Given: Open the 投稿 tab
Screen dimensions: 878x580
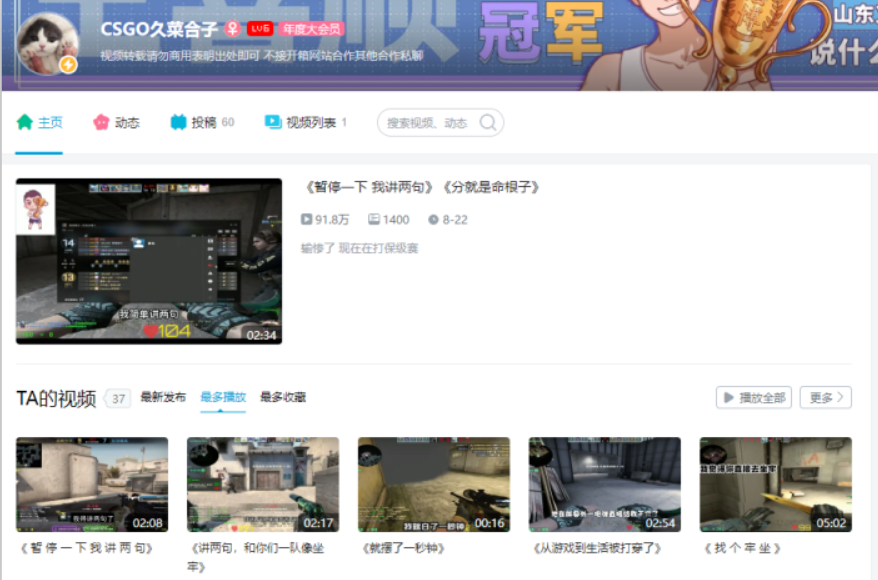Looking at the screenshot, I should 202,122.
